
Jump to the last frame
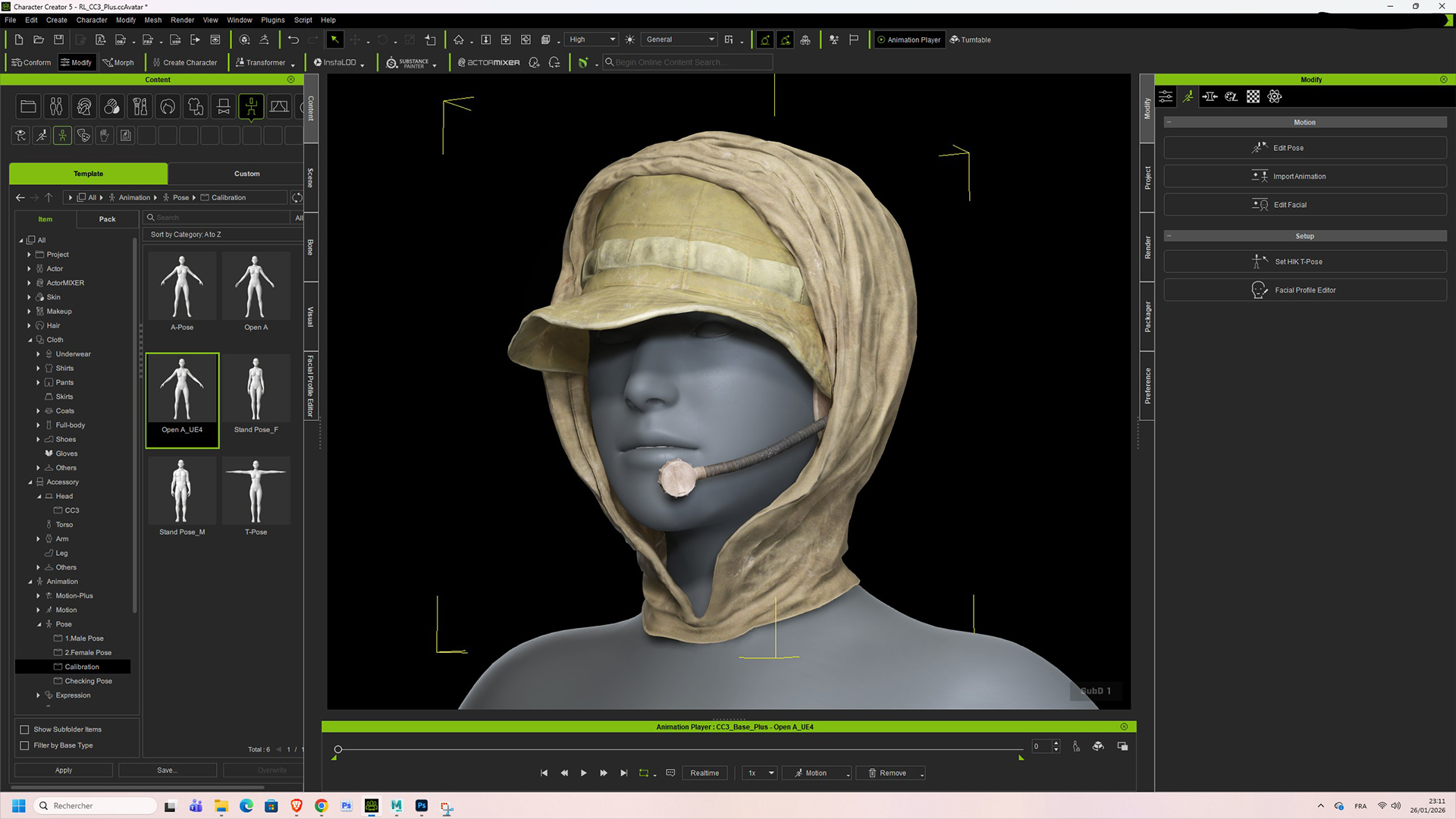coord(623,773)
